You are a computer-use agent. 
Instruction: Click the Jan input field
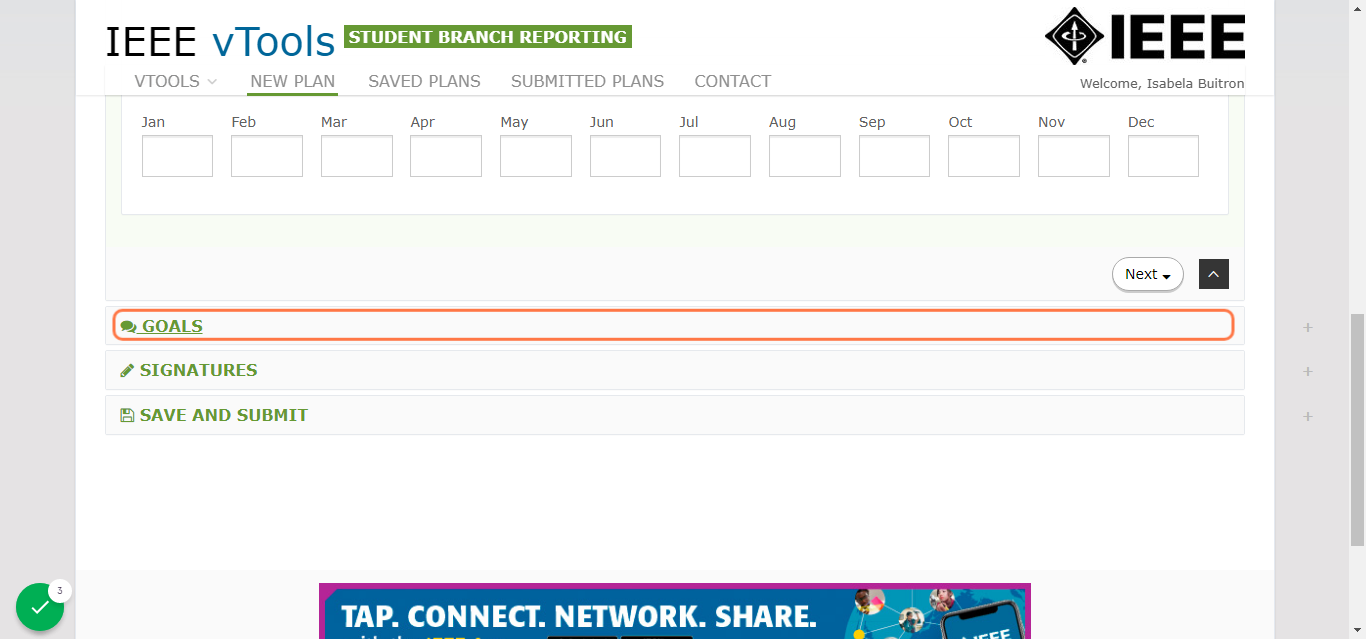[177, 156]
